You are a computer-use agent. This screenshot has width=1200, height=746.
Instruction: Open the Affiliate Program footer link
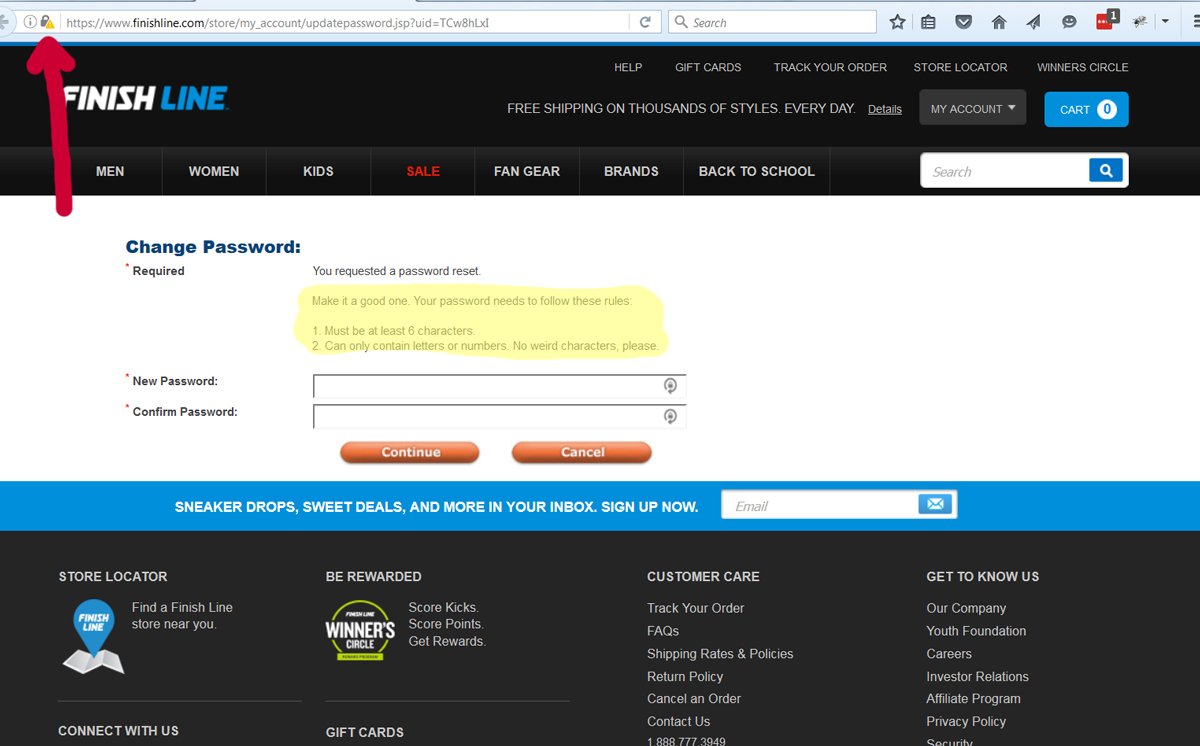pyautogui.click(x=973, y=699)
